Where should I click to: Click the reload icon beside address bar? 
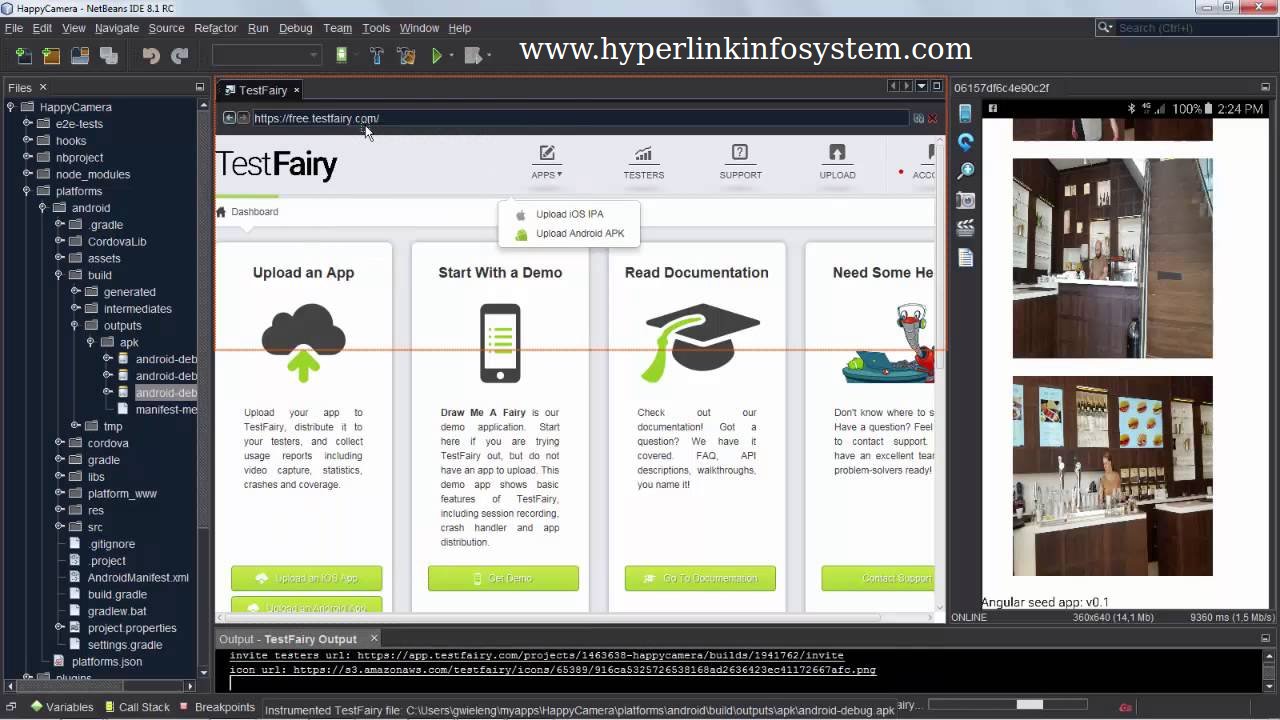(918, 118)
